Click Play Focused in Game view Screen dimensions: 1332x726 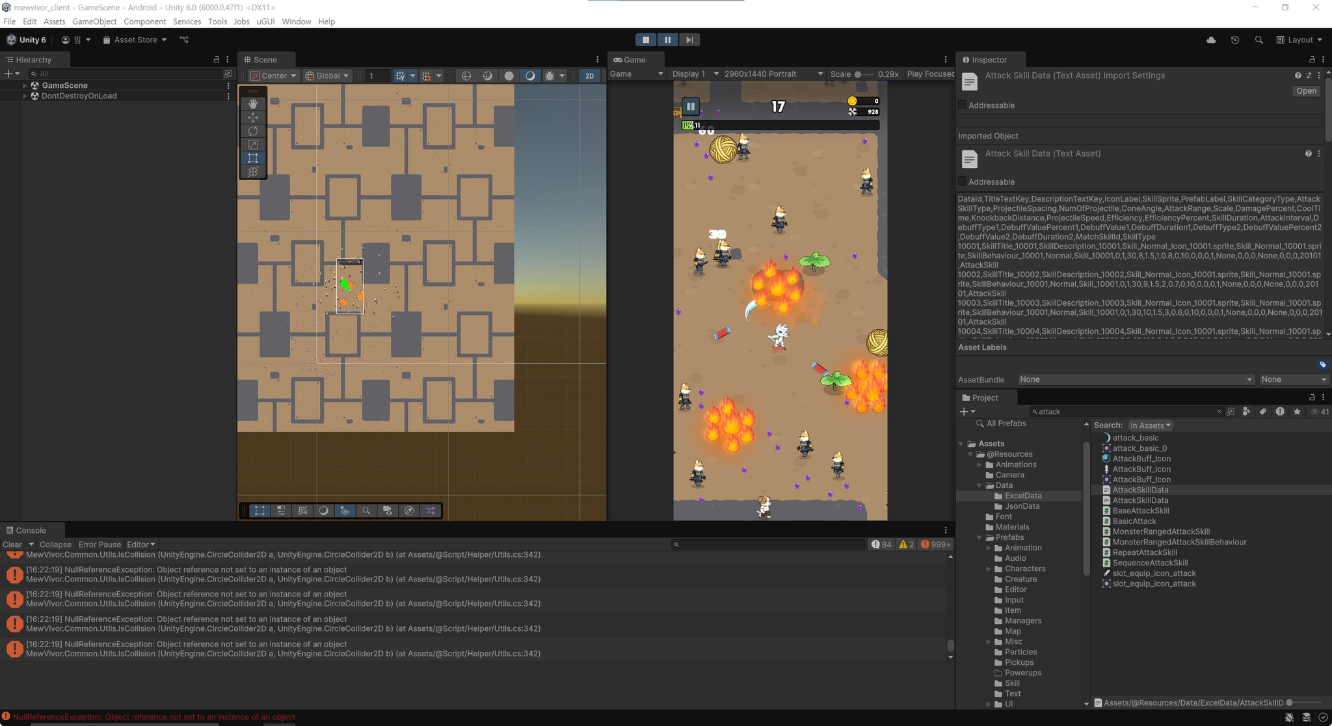pos(930,74)
